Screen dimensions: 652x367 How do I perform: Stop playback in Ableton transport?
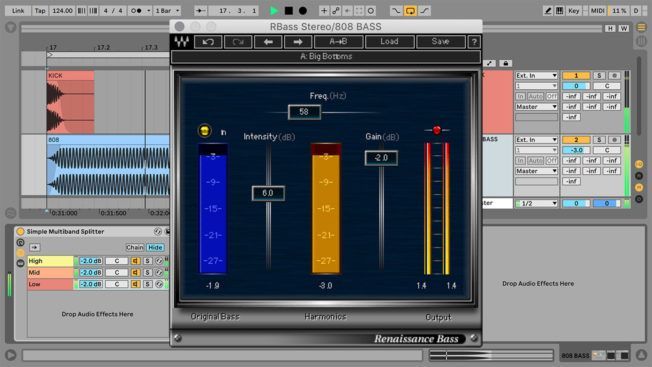coord(289,11)
